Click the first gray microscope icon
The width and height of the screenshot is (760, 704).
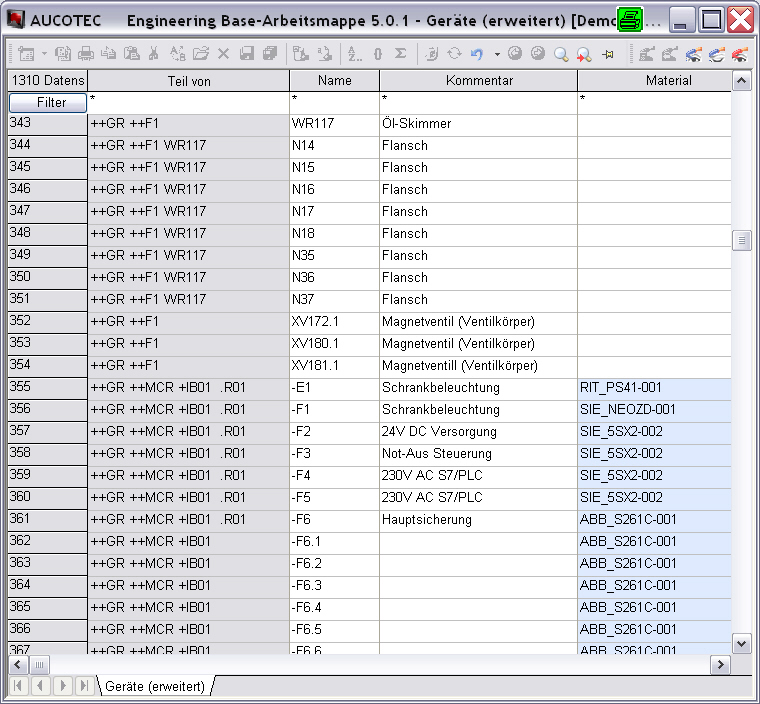pos(646,54)
